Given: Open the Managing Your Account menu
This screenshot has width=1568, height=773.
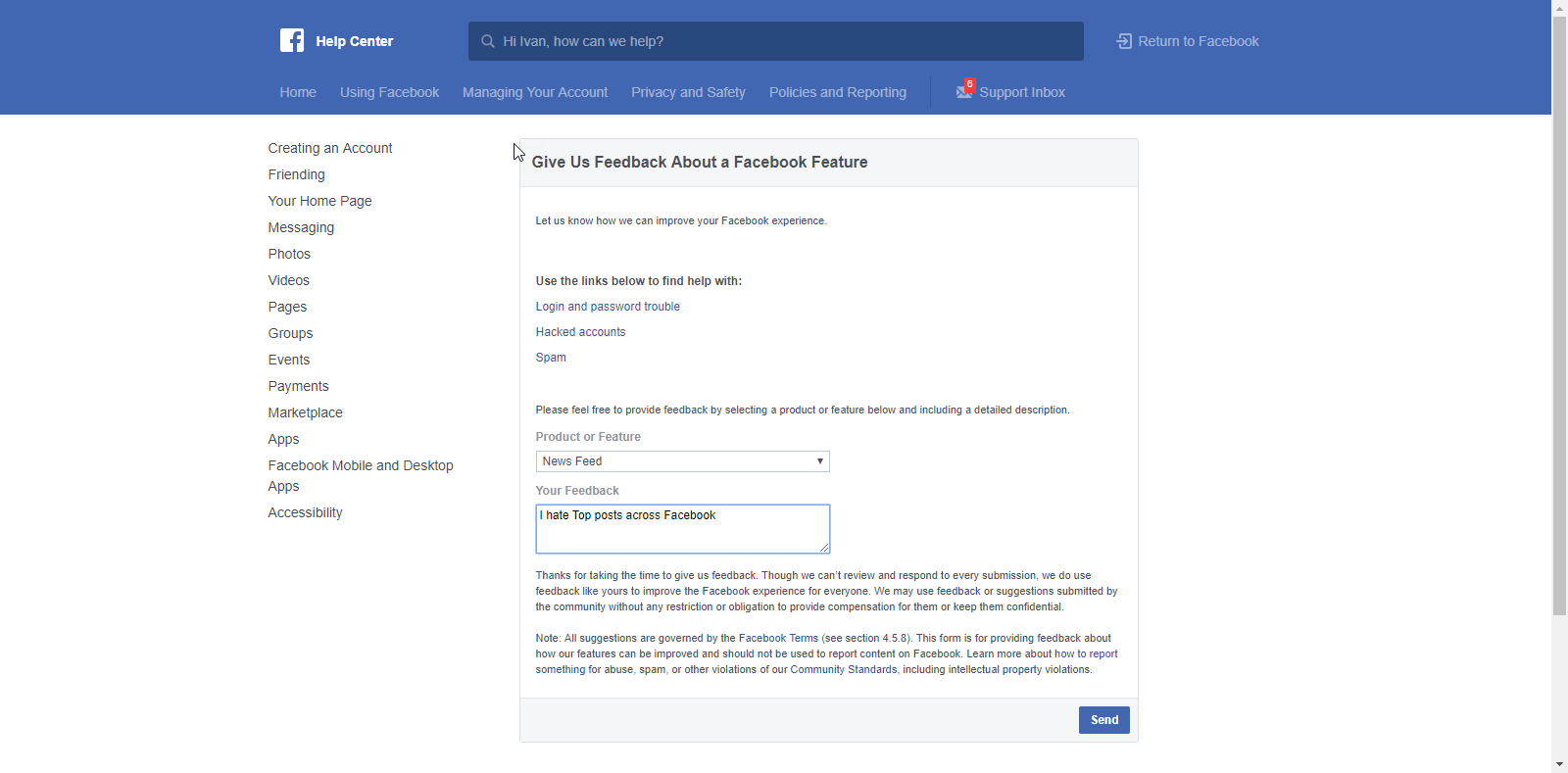Looking at the screenshot, I should coord(535,92).
